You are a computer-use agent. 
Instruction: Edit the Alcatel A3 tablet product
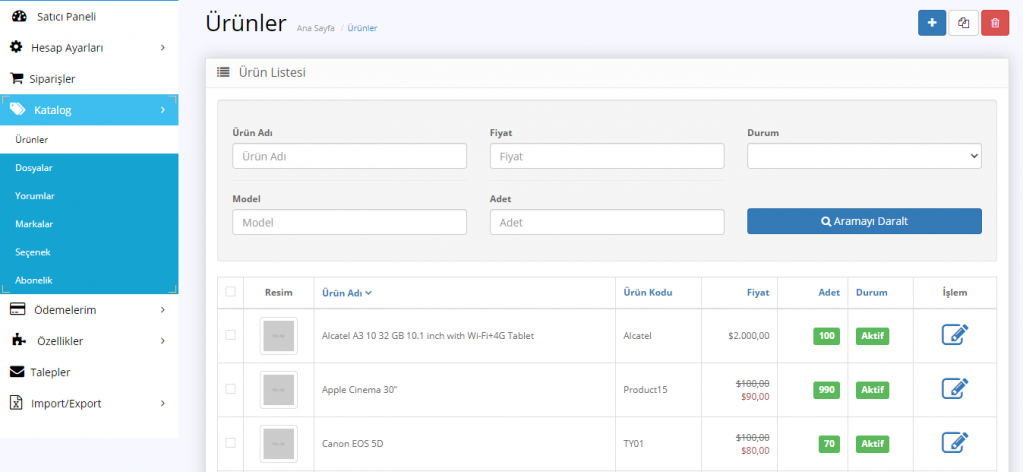[x=955, y=335]
